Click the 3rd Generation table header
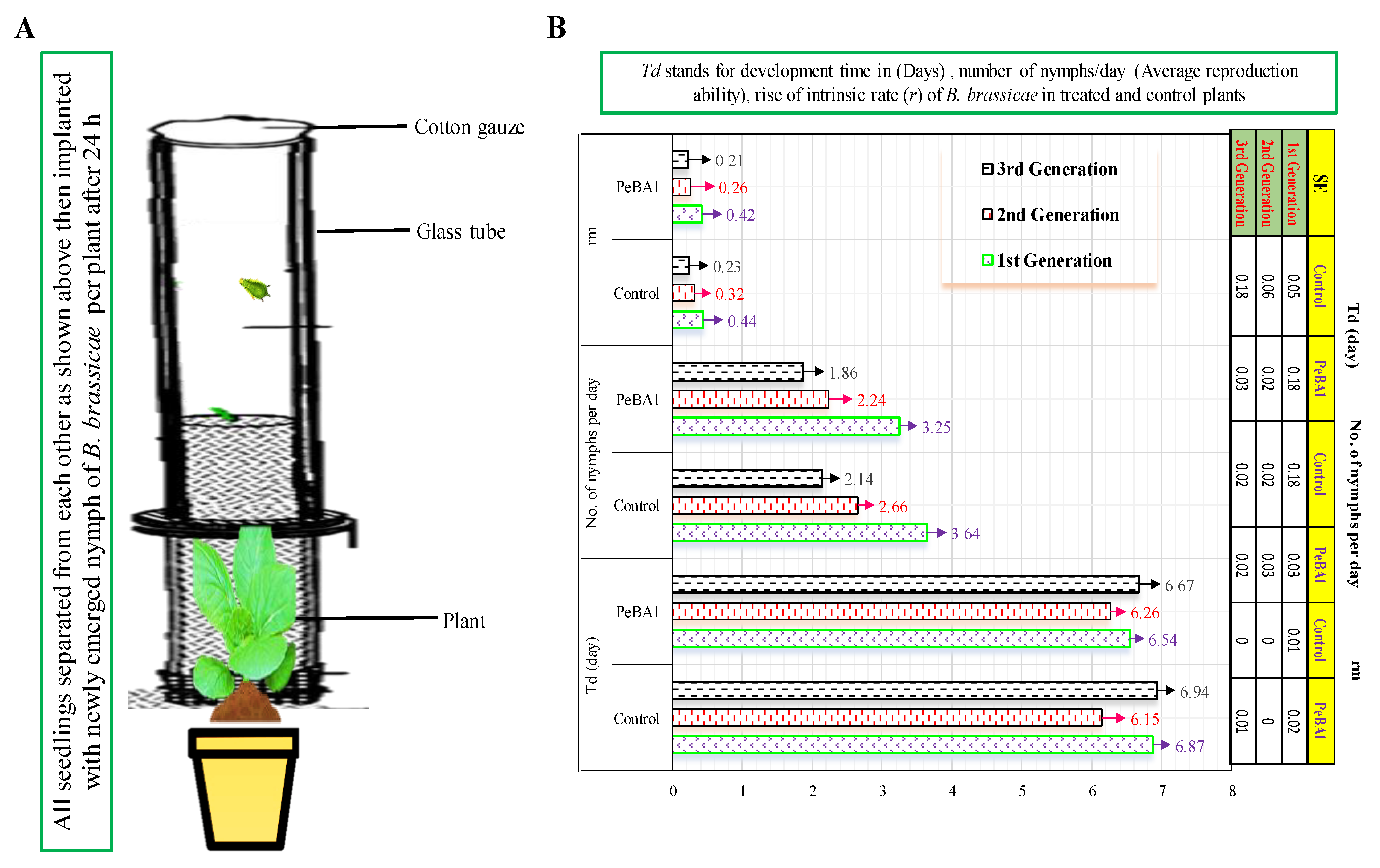 [1242, 183]
